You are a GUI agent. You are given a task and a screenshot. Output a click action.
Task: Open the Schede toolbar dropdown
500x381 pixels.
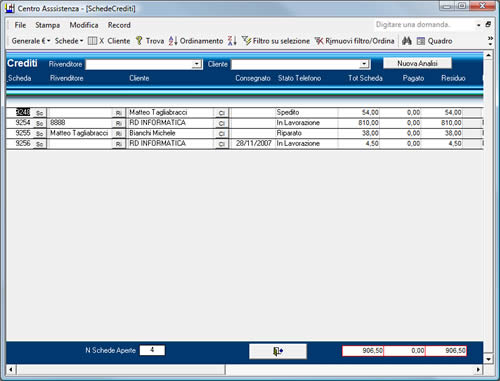click(69, 41)
